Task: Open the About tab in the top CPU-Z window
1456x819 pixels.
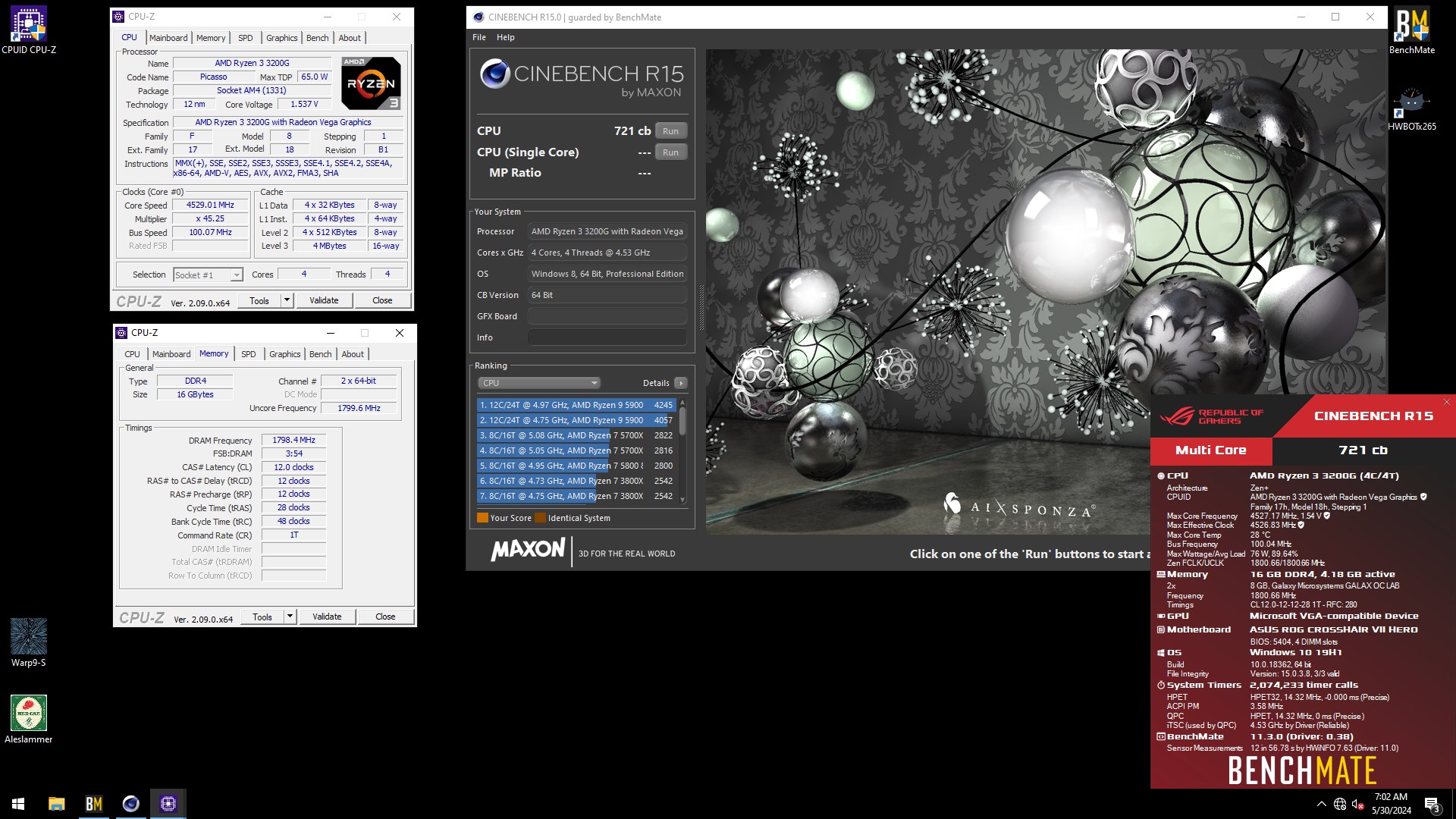Action: pos(350,38)
